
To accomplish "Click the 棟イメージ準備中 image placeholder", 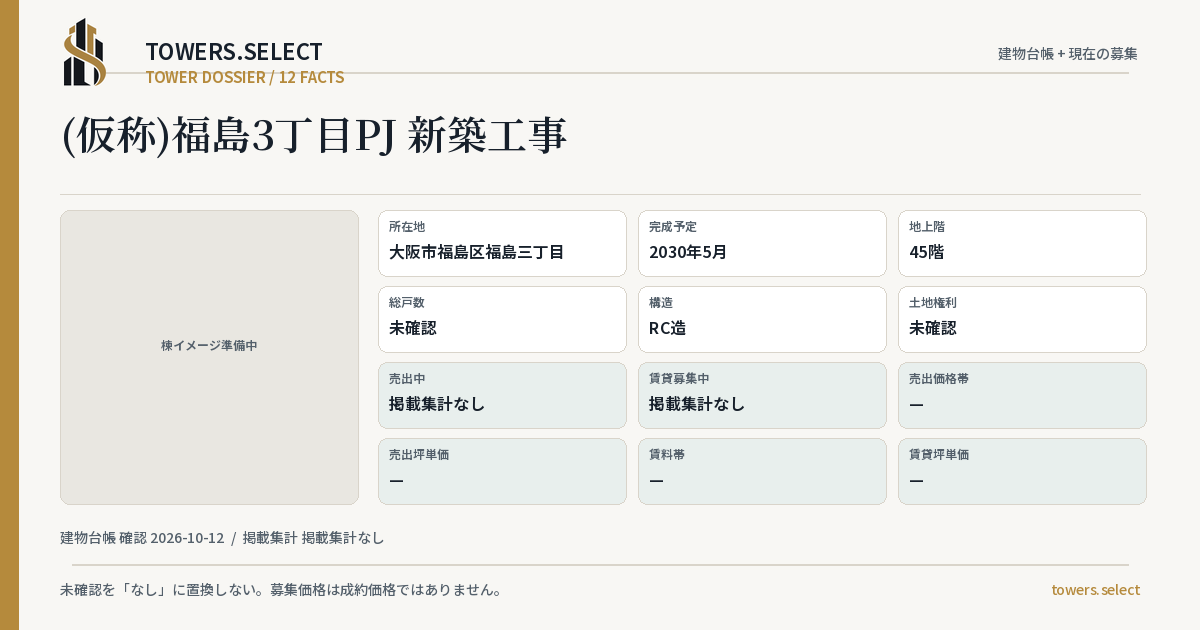I will [x=209, y=357].
